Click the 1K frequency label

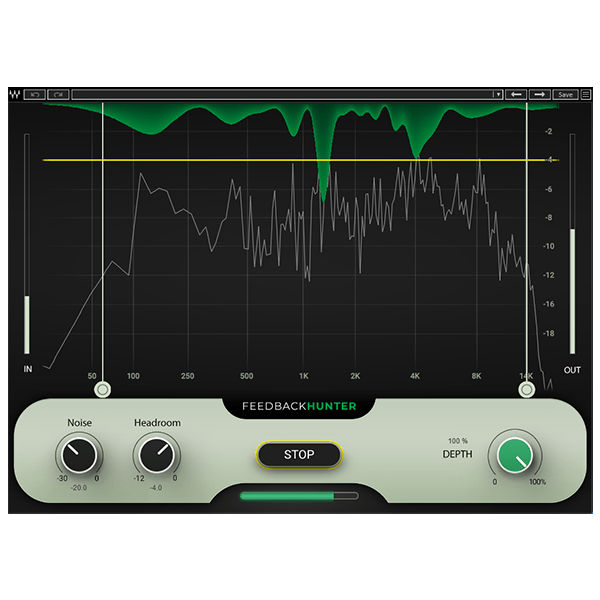[304, 376]
